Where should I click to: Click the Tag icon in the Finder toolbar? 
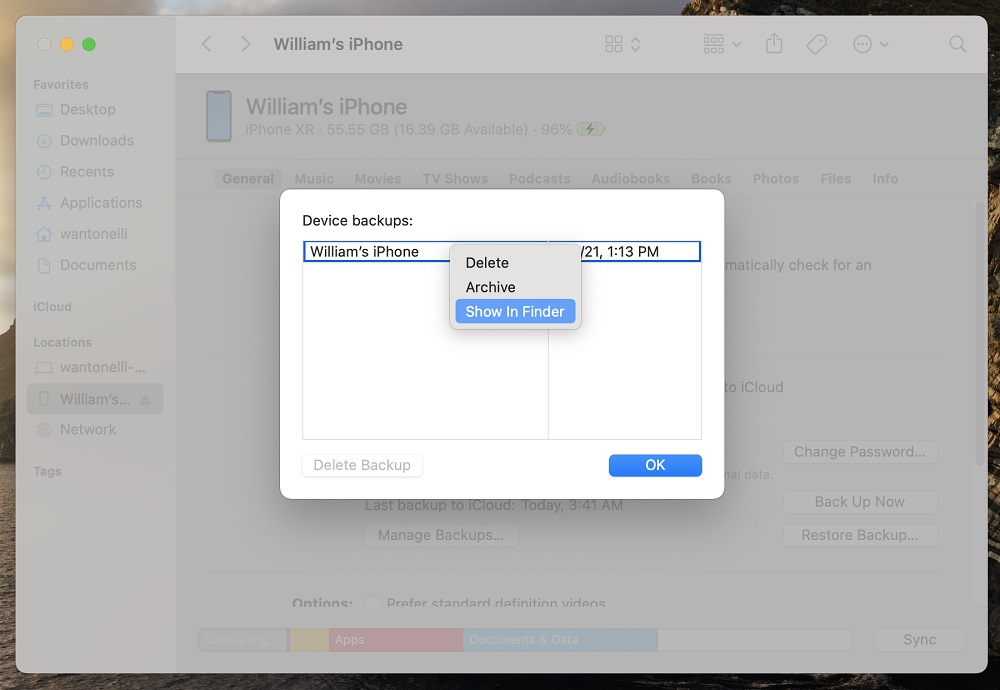(x=816, y=44)
